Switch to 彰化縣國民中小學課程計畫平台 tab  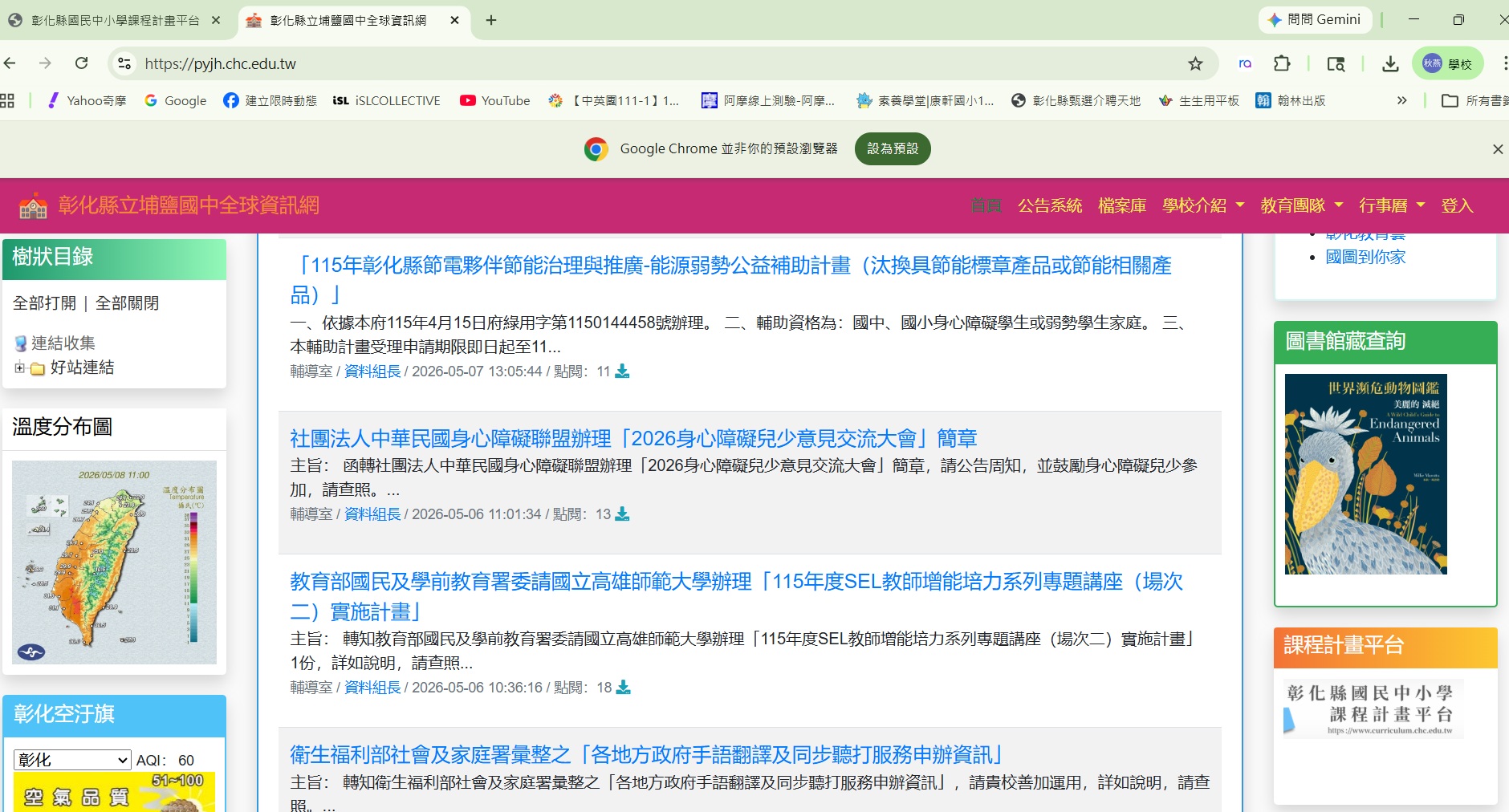click(x=114, y=20)
